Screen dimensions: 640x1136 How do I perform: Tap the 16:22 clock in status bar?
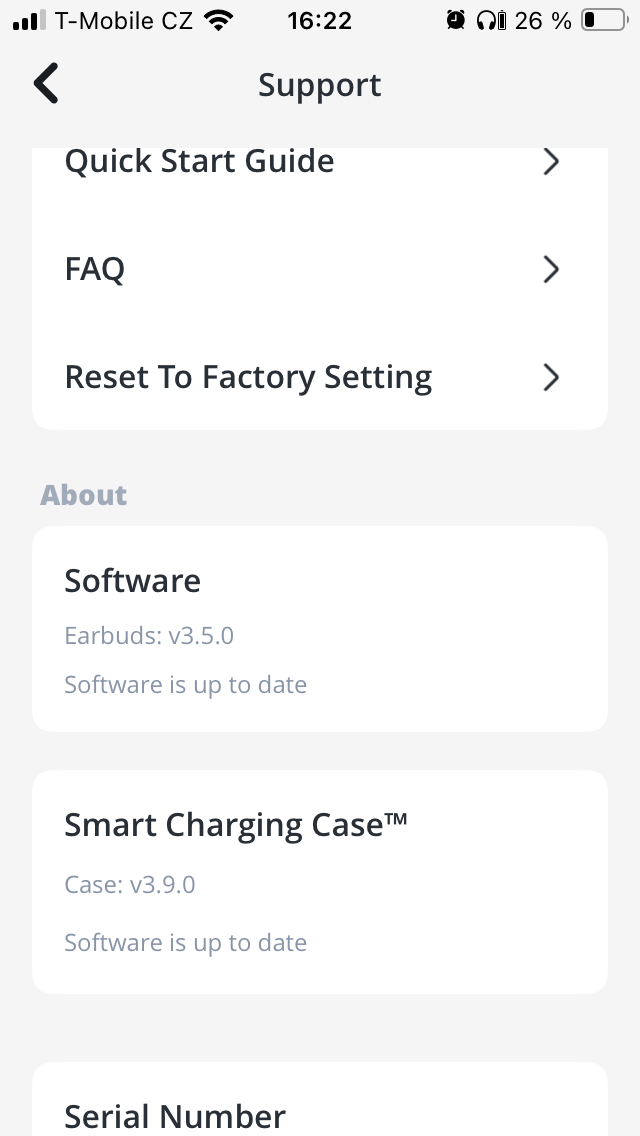(x=319, y=20)
